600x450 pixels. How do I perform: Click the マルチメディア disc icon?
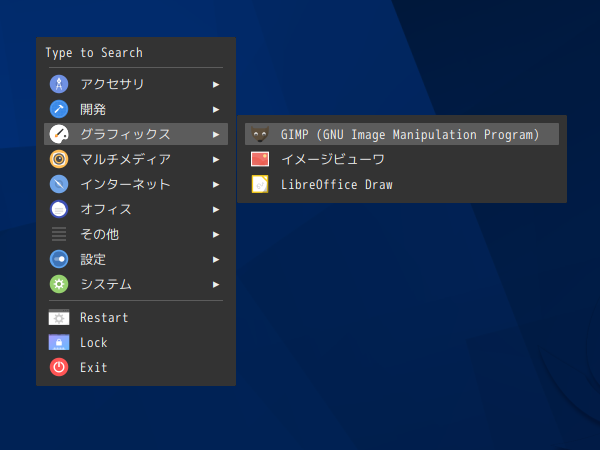[59, 159]
